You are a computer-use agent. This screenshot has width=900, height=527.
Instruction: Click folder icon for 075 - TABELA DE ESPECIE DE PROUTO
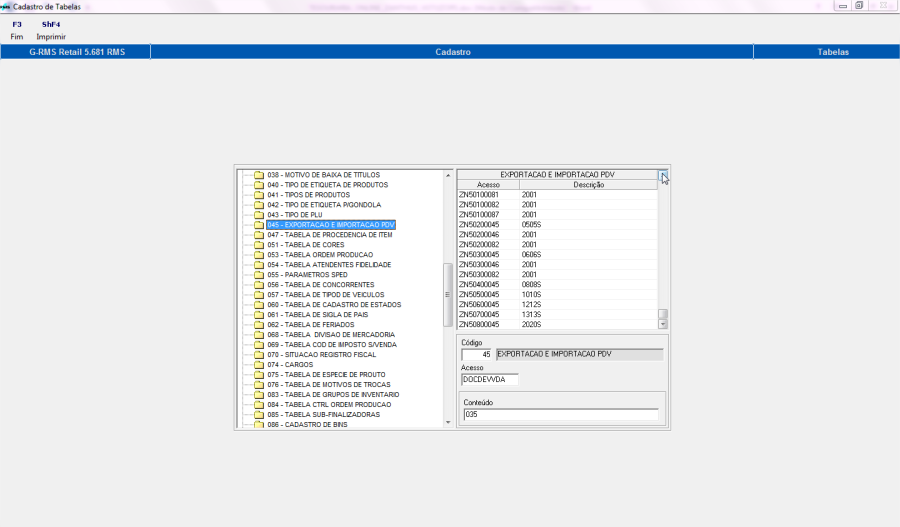pos(259,375)
